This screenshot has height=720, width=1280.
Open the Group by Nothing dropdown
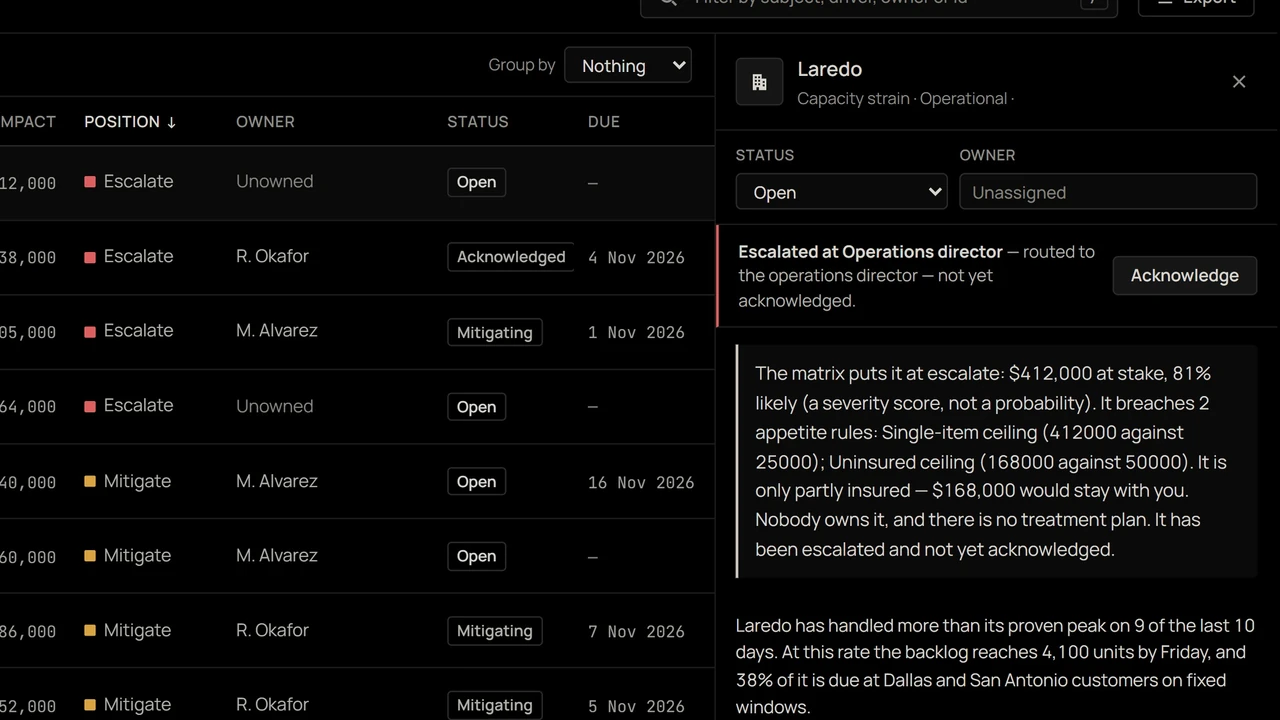coord(628,65)
